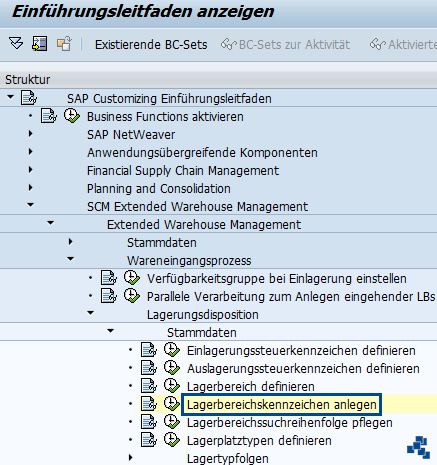Select Lagerbereichskennzeichen anlegen text
Image resolution: width=437 pixels, height=465 pixels.
pyautogui.click(x=282, y=405)
